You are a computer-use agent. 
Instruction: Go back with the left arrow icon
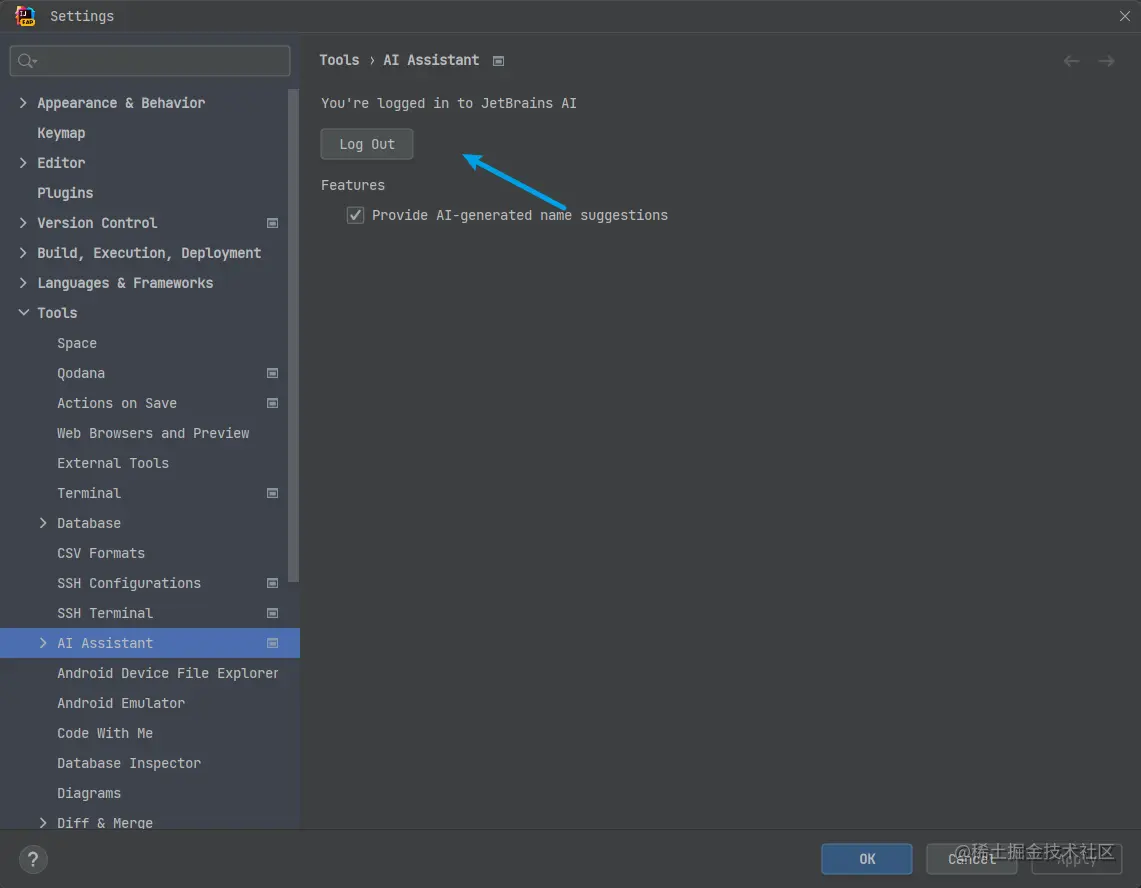point(1071,61)
